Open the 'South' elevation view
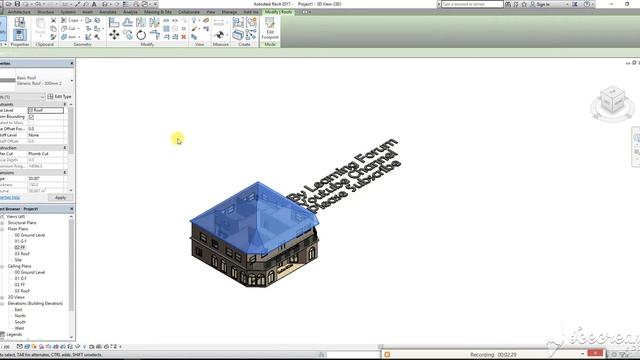 click(20, 322)
